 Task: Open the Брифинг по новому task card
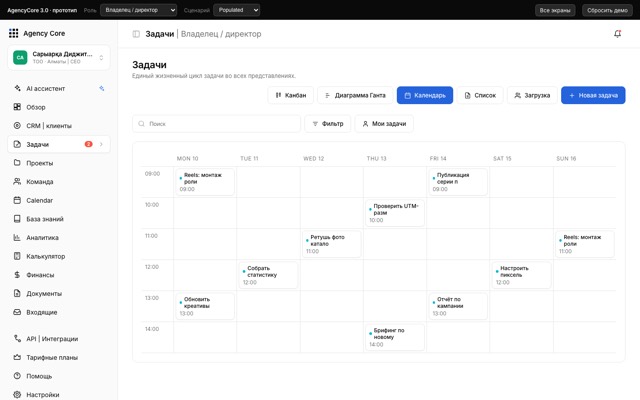tap(395, 337)
